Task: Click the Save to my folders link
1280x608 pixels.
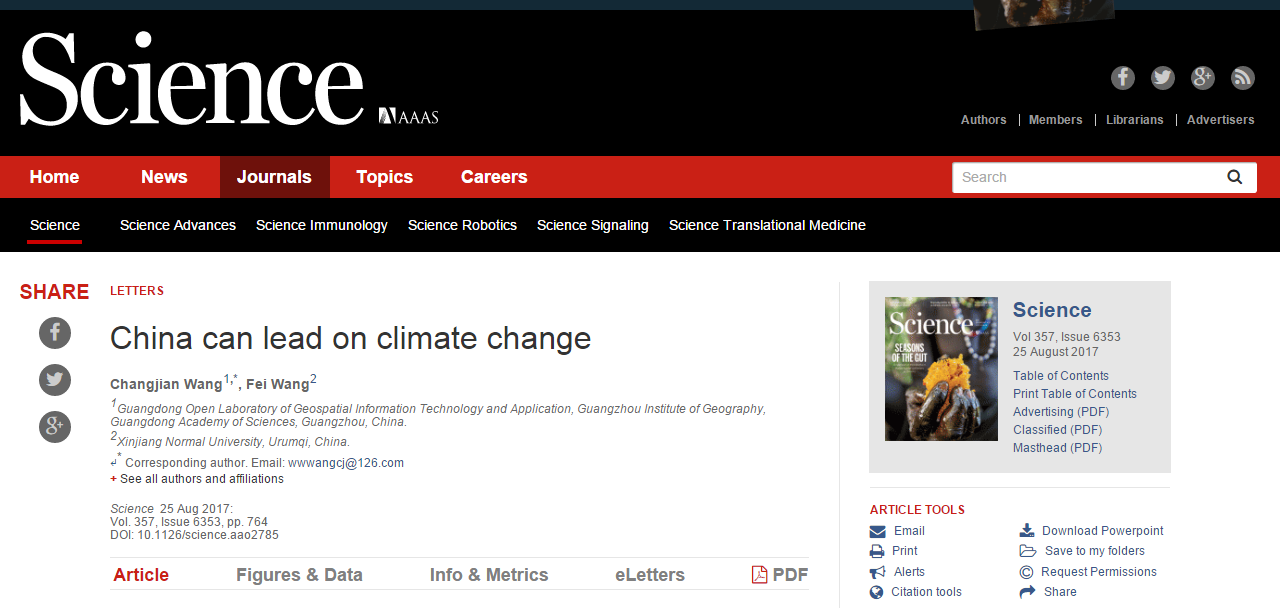Action: pos(1095,551)
